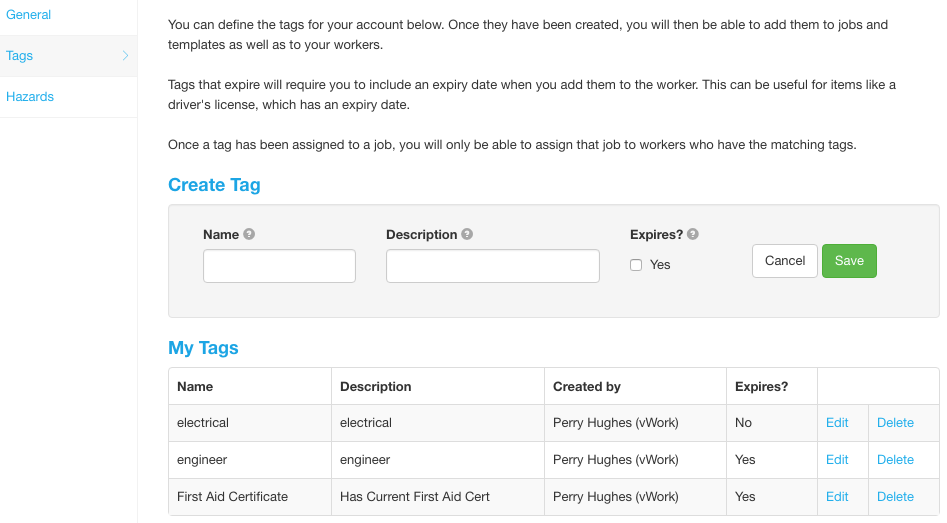This screenshot has width=947, height=523.
Task: Delete the First Aid Certificate tag
Action: [895, 496]
